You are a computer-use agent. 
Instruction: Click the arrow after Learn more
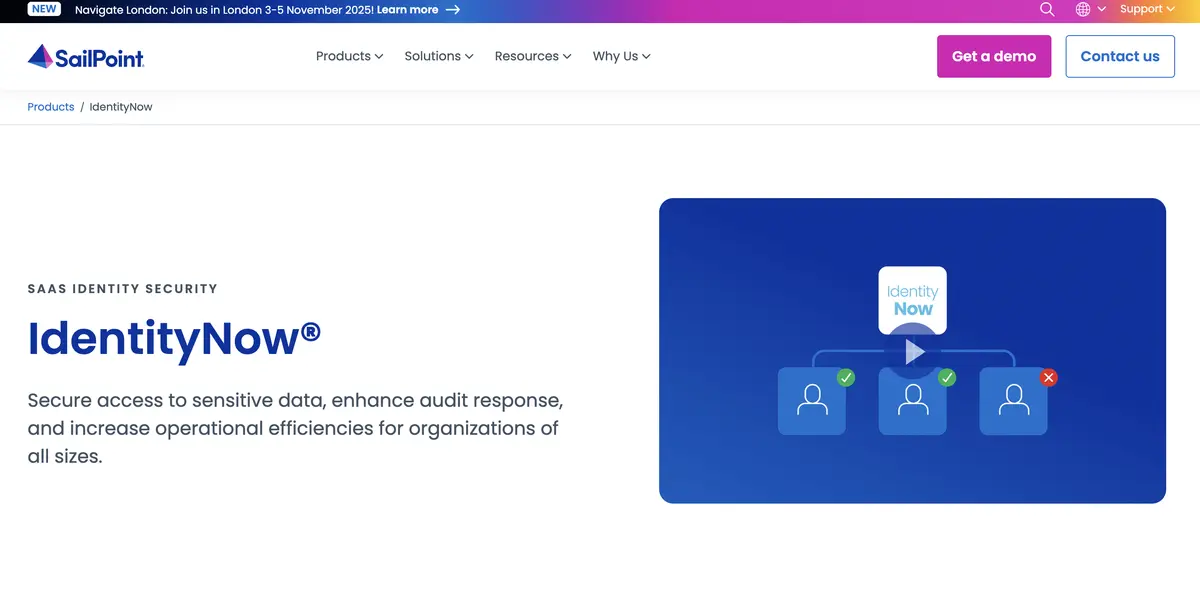(x=453, y=9)
